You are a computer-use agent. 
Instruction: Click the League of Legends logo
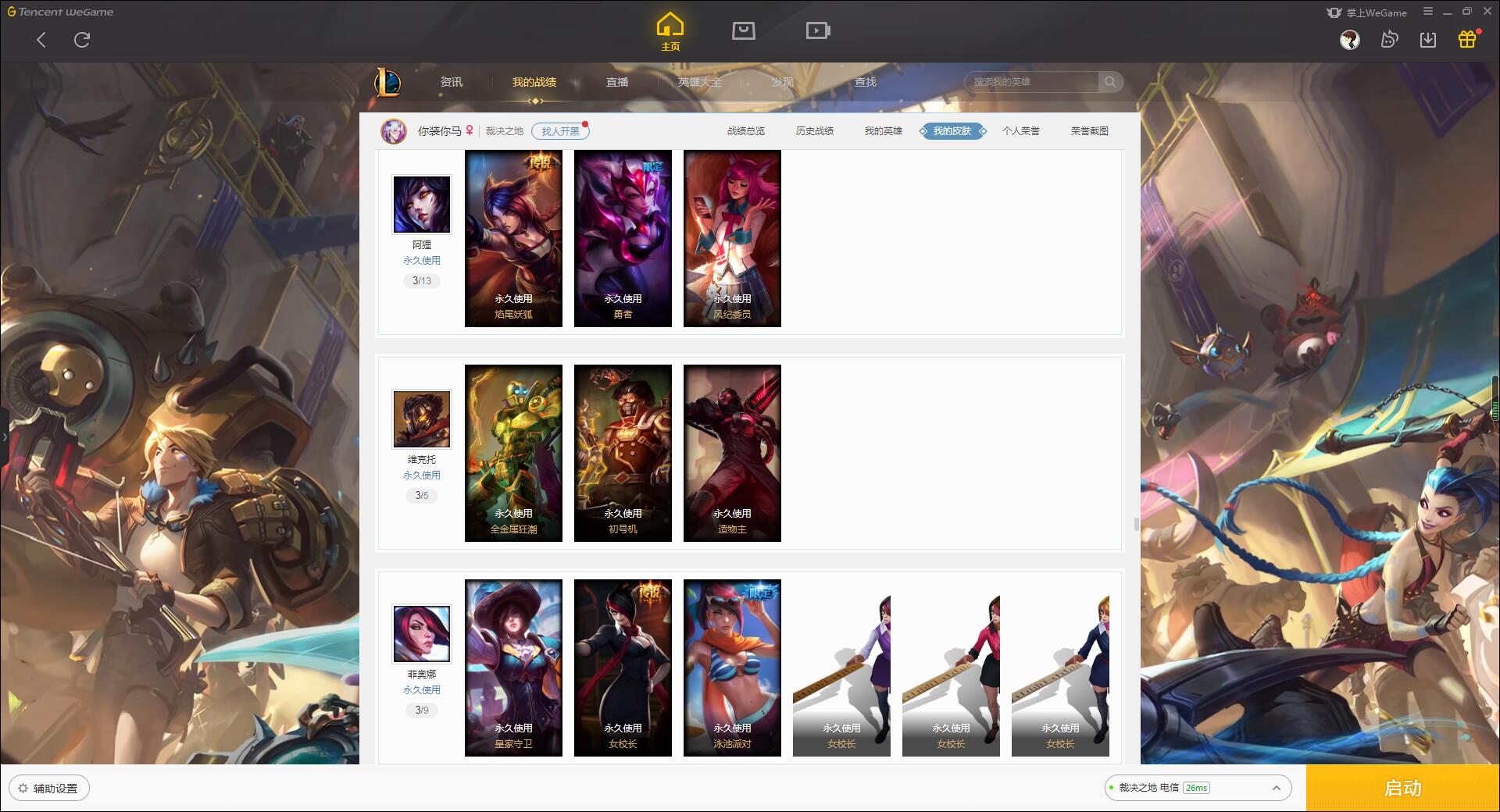pos(388,82)
